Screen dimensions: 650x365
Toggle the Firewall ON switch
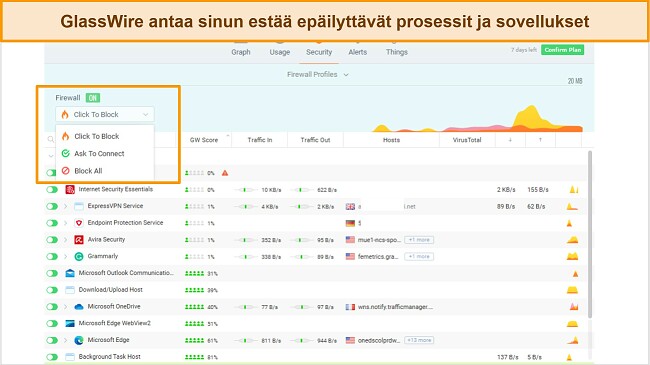93,98
